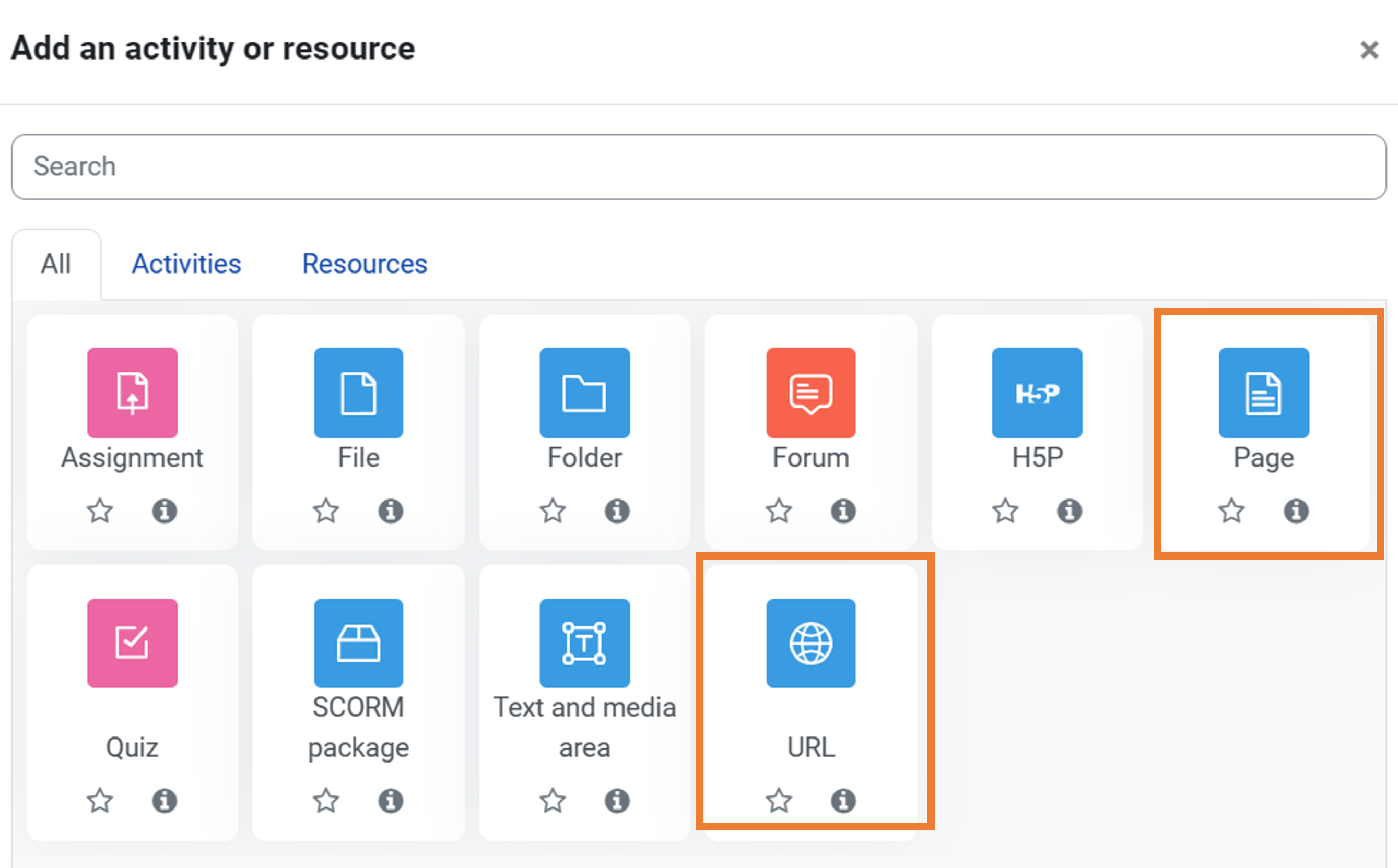Viewport: 1398px width, 868px height.
Task: Star the Assignment activity as favourite
Action: (100, 510)
